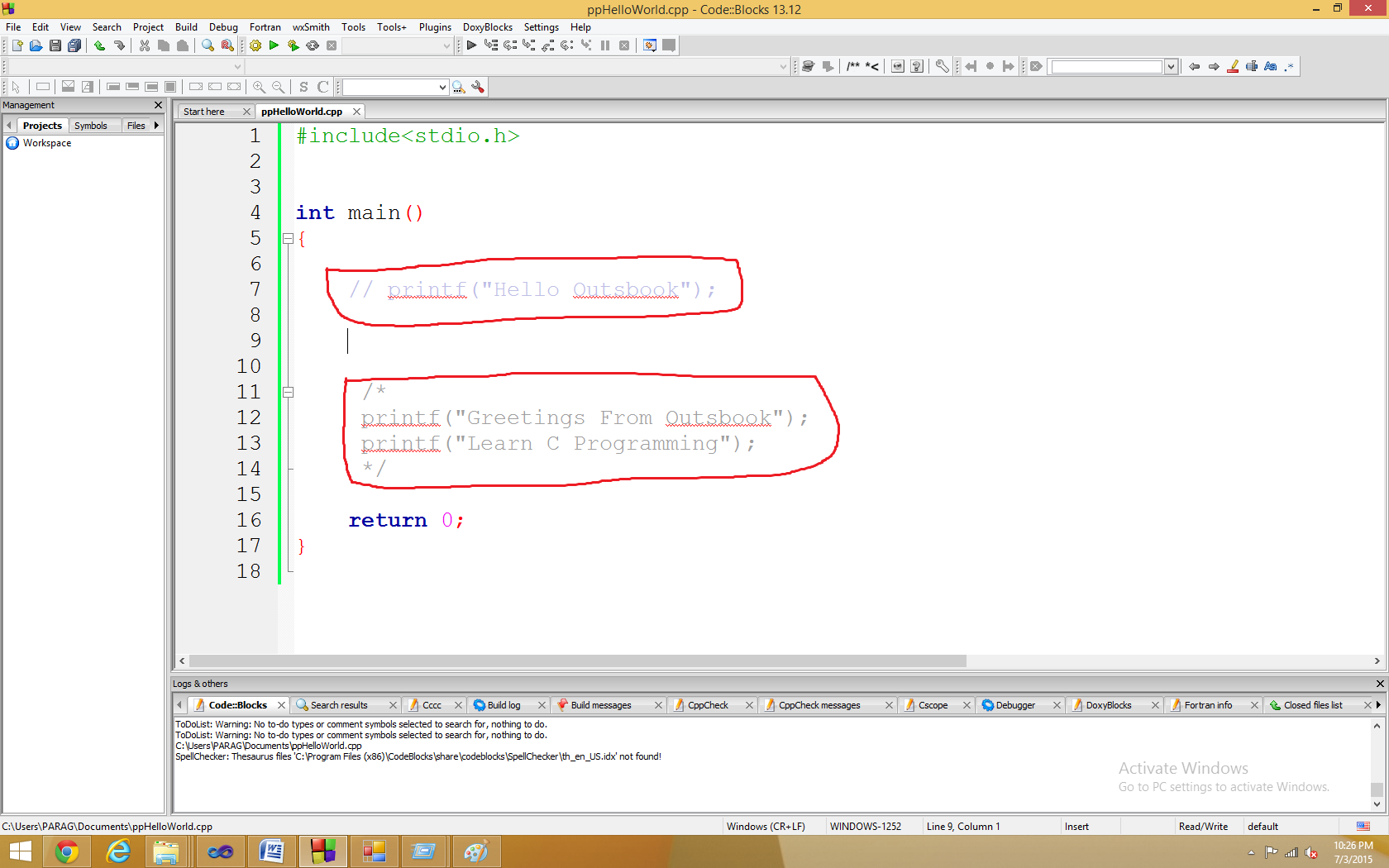Click the Save file icon

click(55, 46)
